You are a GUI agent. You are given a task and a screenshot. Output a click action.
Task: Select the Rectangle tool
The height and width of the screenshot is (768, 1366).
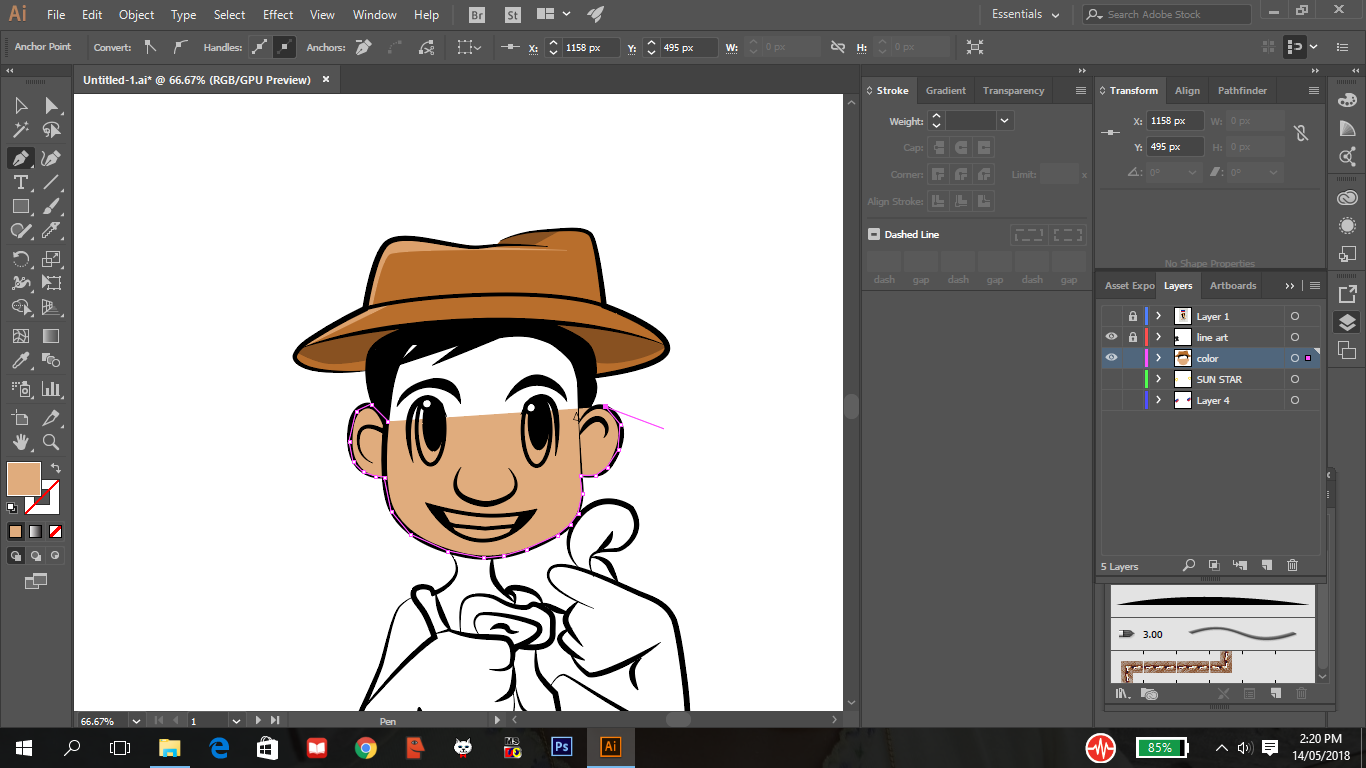click(21, 206)
